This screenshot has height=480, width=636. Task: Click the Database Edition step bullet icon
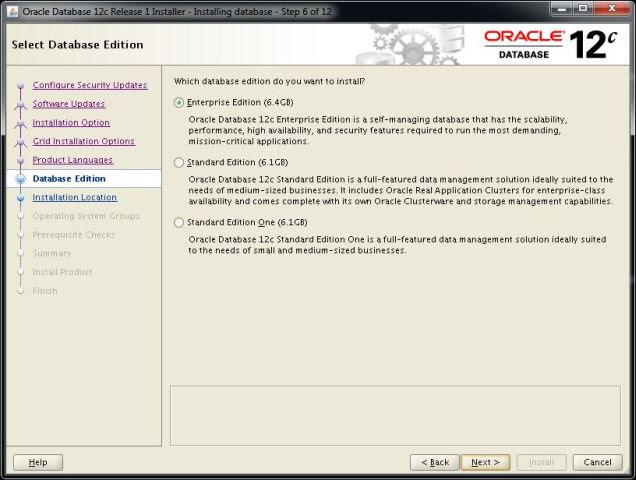[21, 179]
